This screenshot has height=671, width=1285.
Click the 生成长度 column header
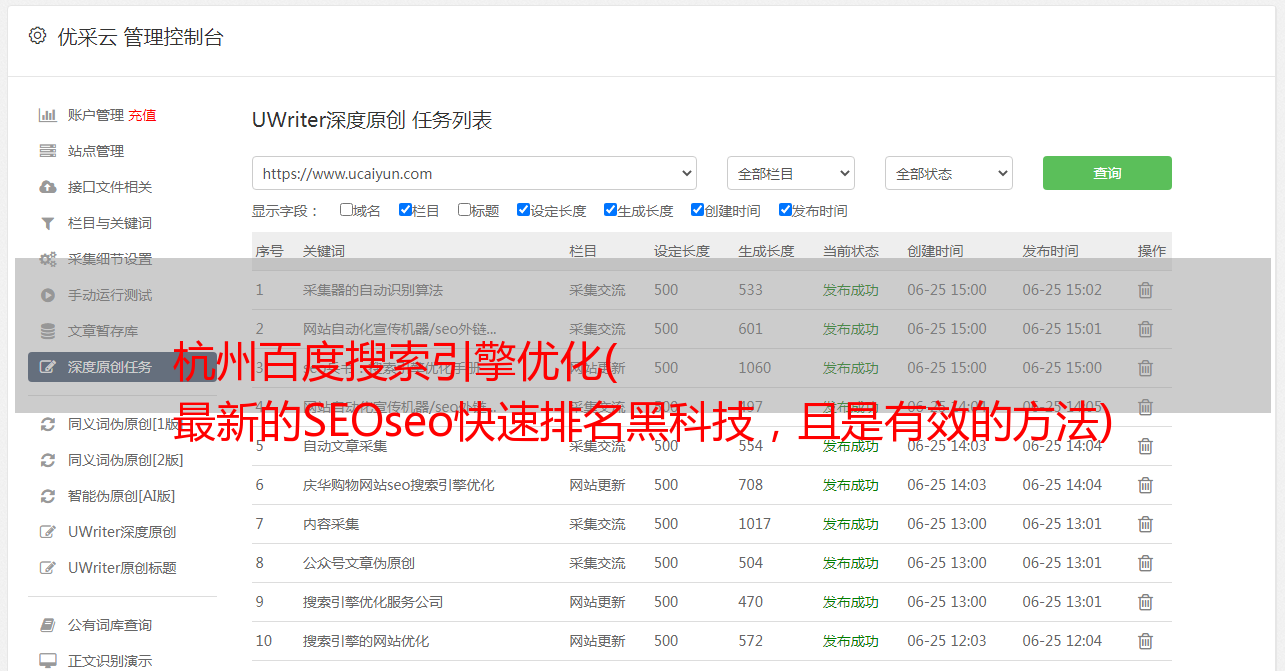click(x=766, y=251)
